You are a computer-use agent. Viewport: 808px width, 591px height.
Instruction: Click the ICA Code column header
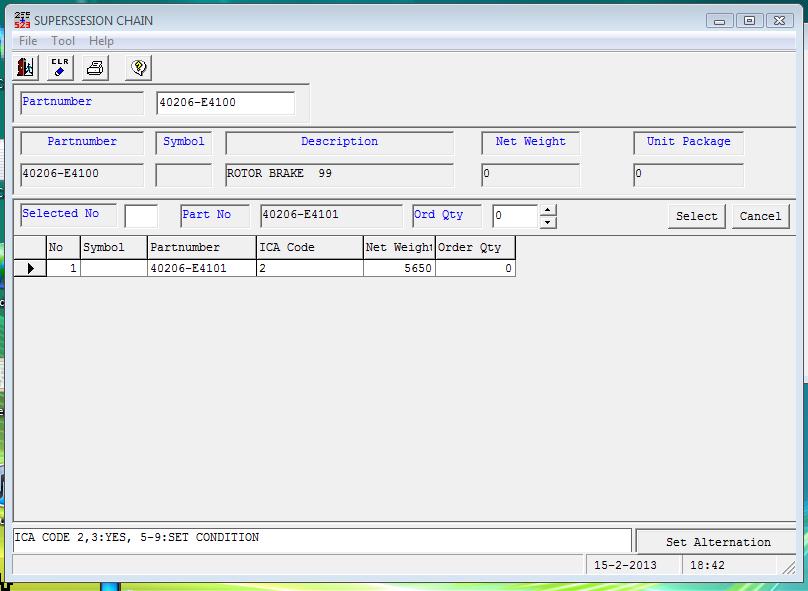pyautogui.click(x=310, y=247)
